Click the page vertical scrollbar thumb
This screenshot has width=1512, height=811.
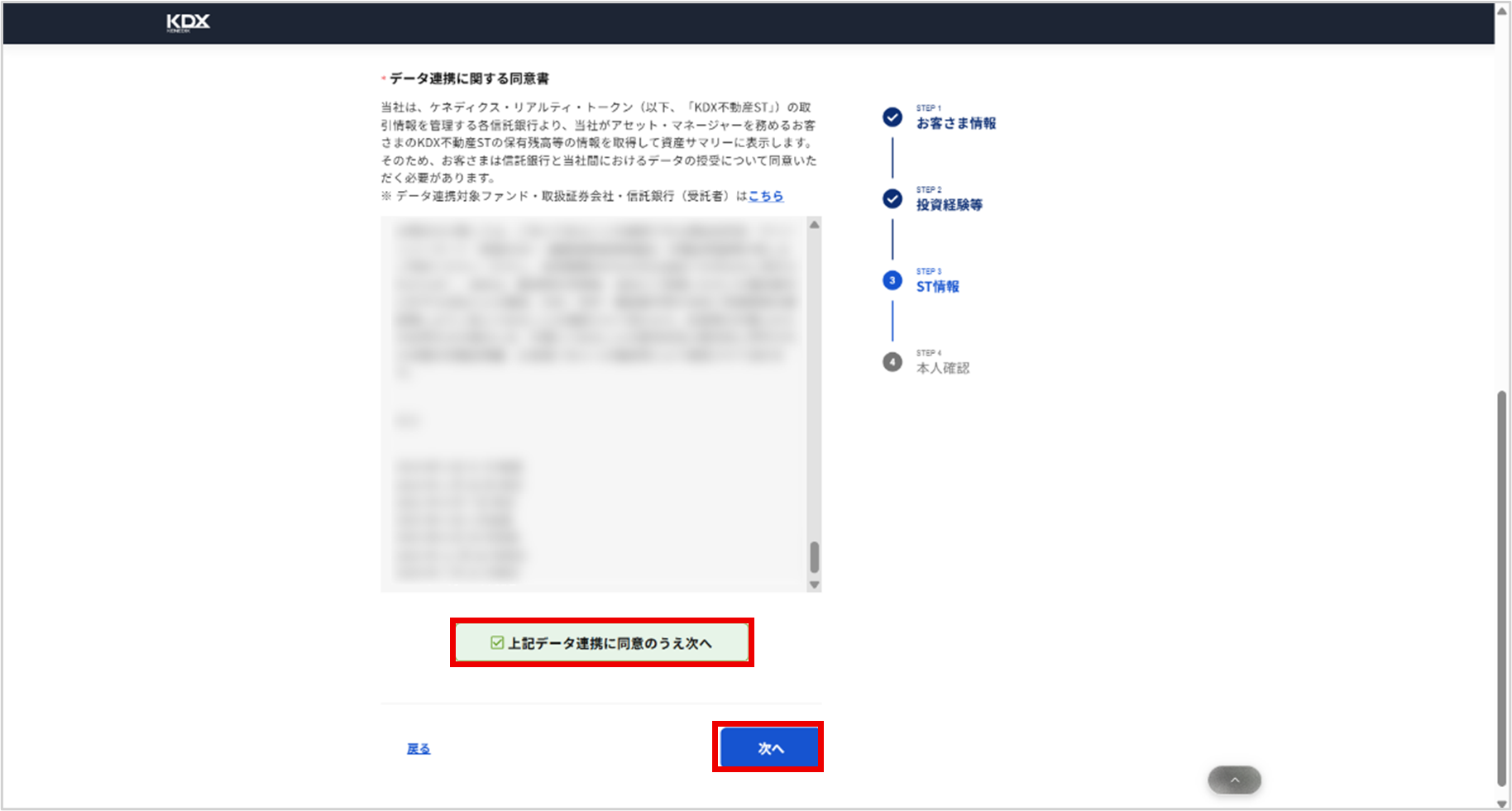point(1502,589)
